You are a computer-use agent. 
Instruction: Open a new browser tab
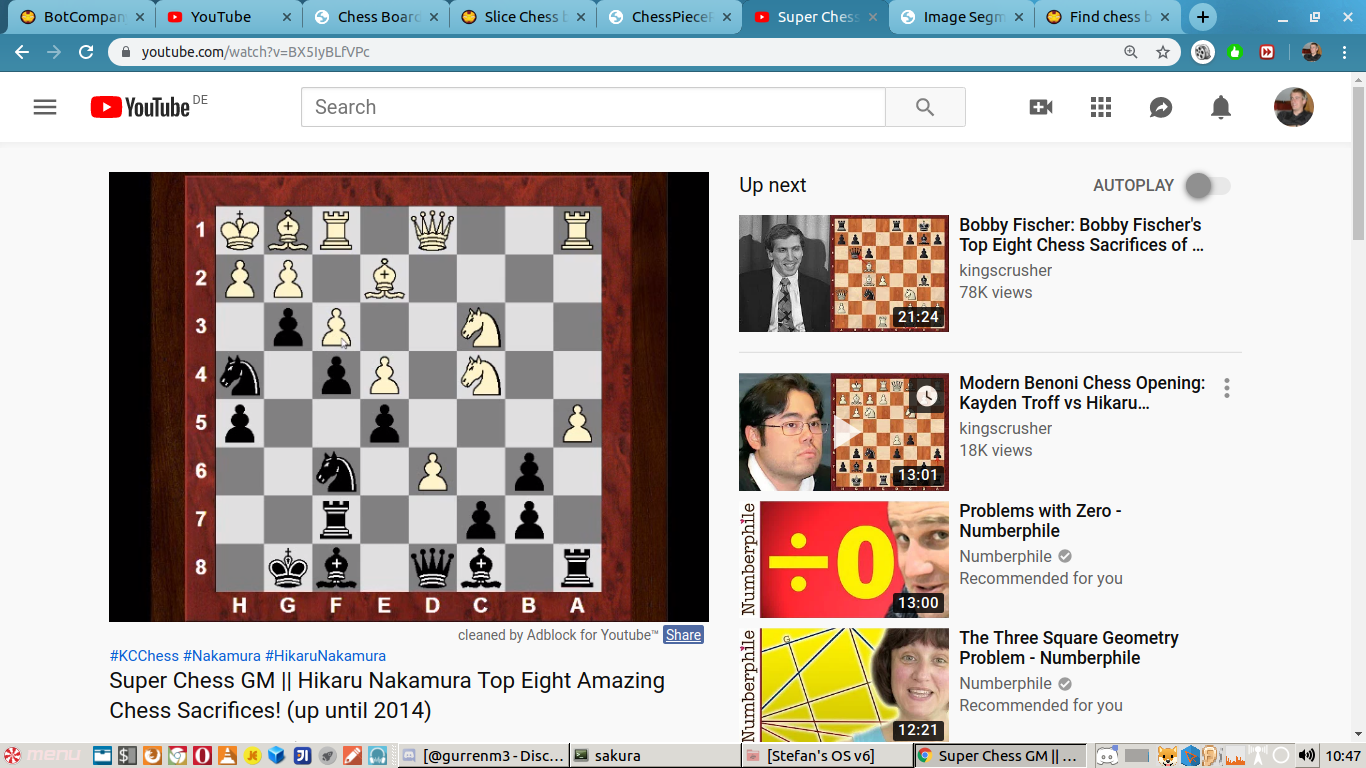click(x=1203, y=17)
